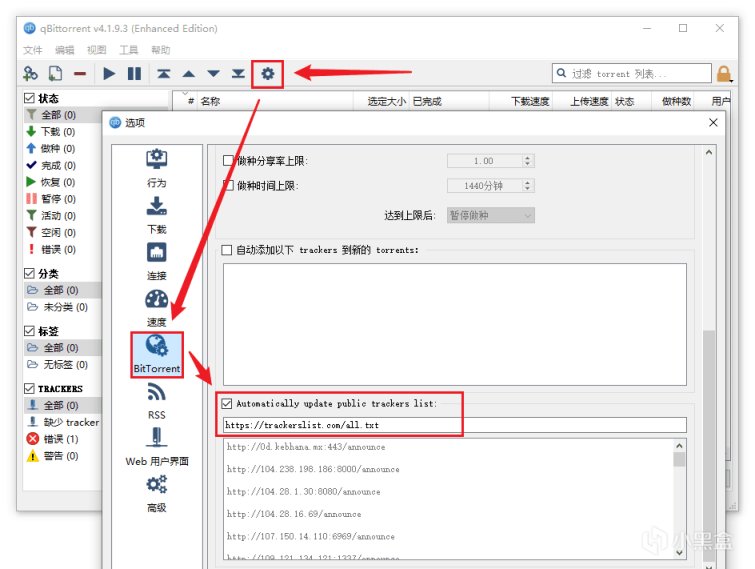Open options with the gear toolbar icon
This screenshot has height=569, width=755.
[268, 74]
